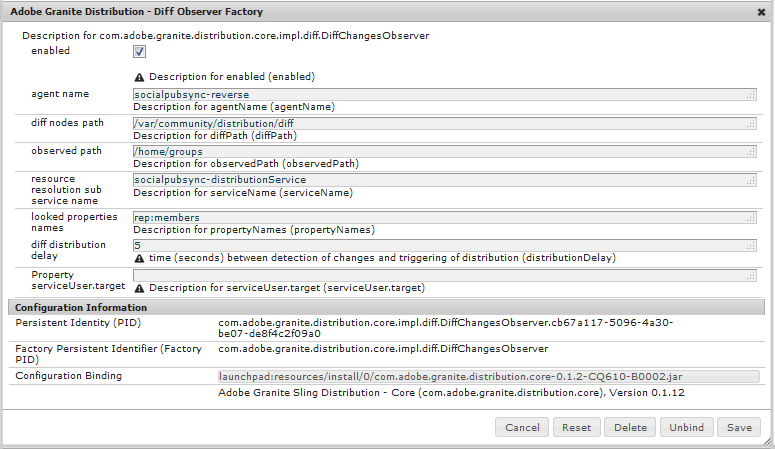Select the Factory PID value text
Image resolution: width=775 pixels, height=449 pixels.
[x=383, y=349]
